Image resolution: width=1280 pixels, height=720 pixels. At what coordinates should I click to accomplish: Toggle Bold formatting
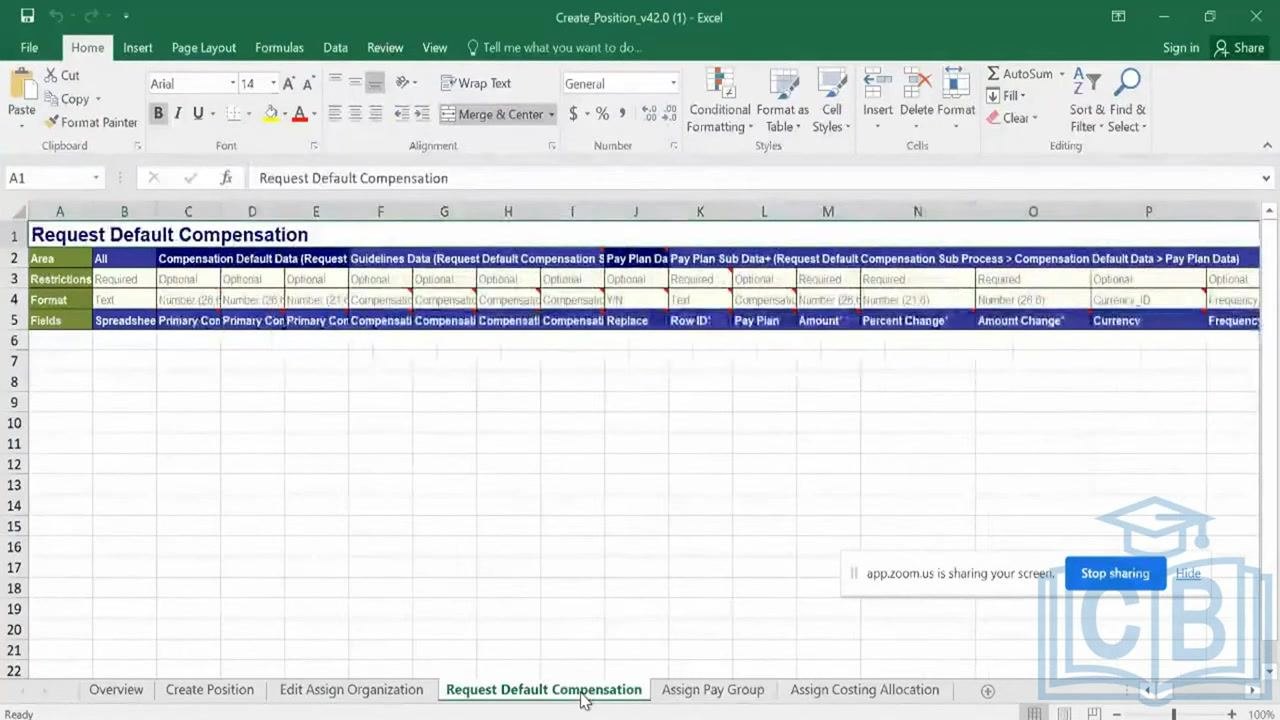158,114
